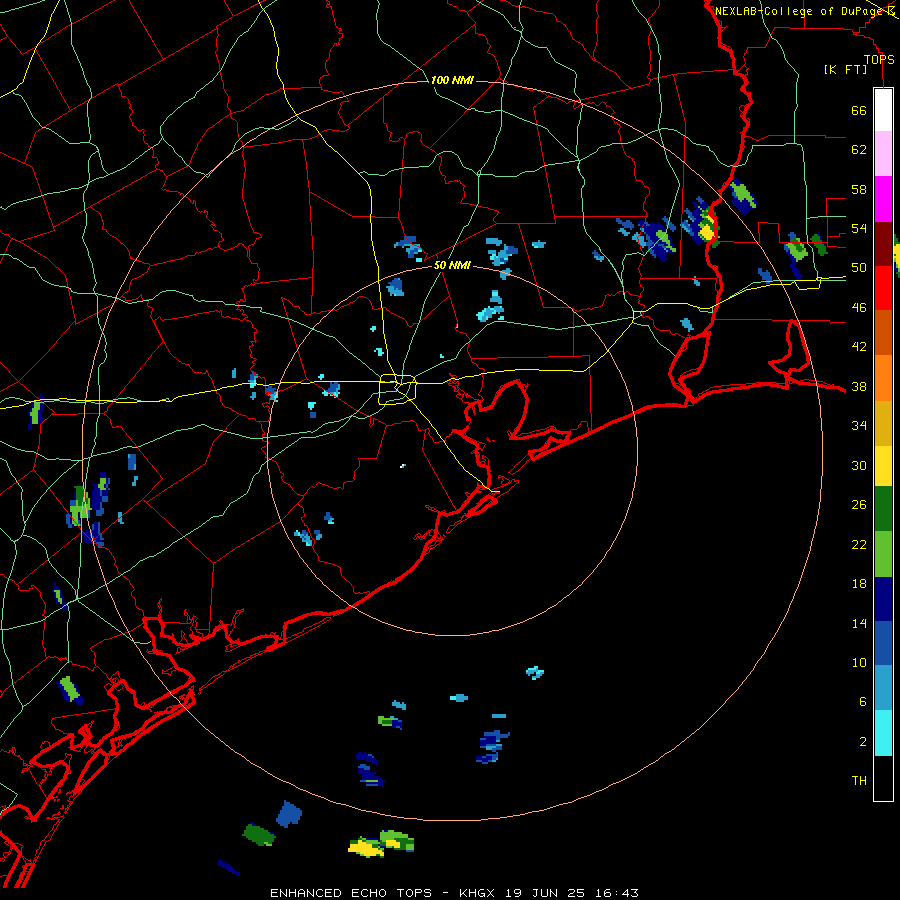Click the white 66+ K FT color swatch
The image size is (900, 900).
883,110
